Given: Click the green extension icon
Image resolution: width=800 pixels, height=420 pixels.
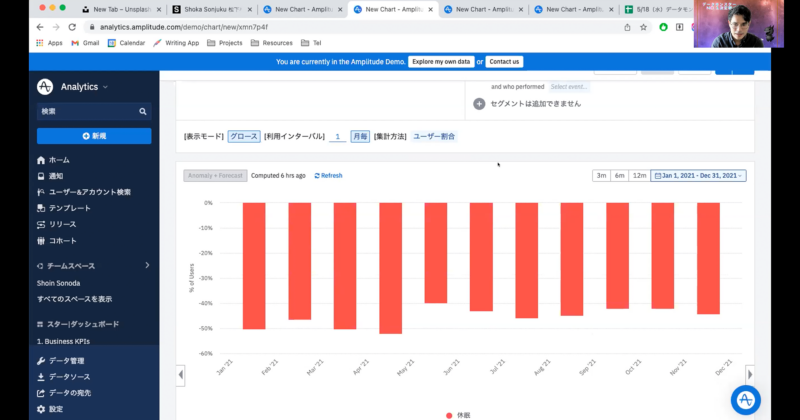Looking at the screenshot, I should coord(663,27).
